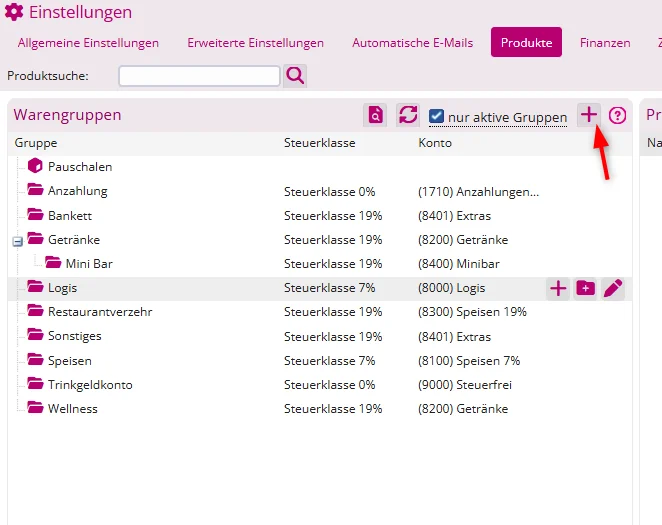Click the Wellness folder icon

click(x=35, y=407)
